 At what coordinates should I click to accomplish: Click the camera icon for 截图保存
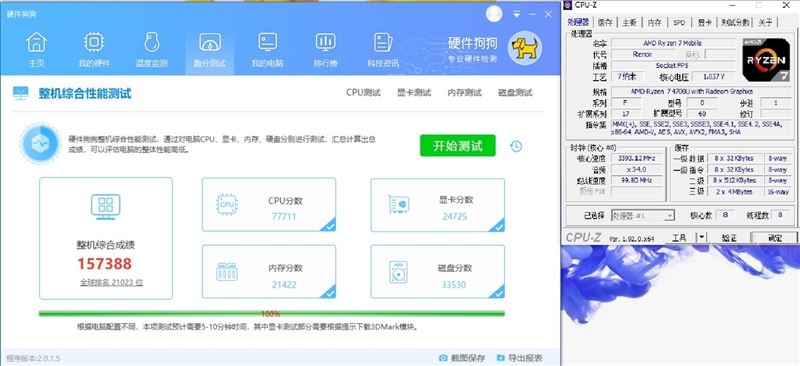pyautogui.click(x=443, y=358)
